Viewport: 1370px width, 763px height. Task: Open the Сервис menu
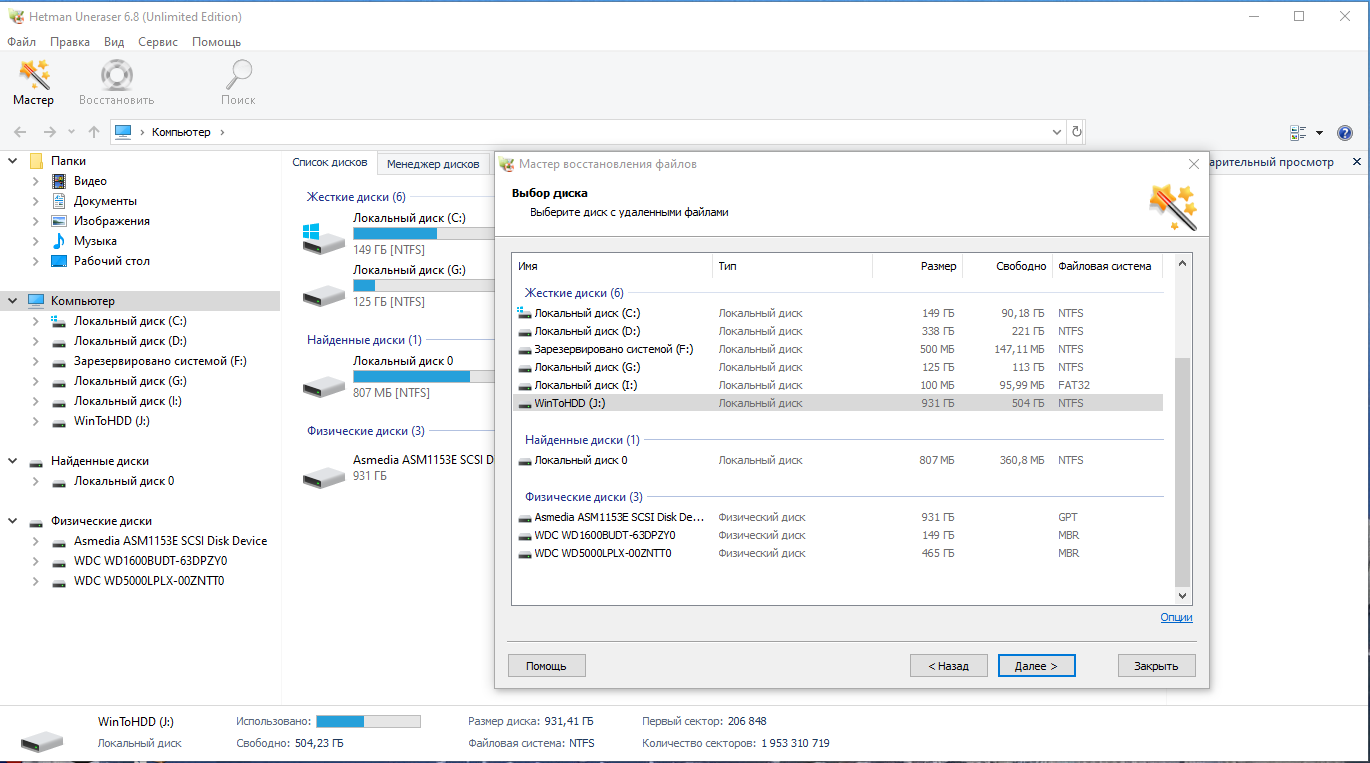(x=157, y=42)
